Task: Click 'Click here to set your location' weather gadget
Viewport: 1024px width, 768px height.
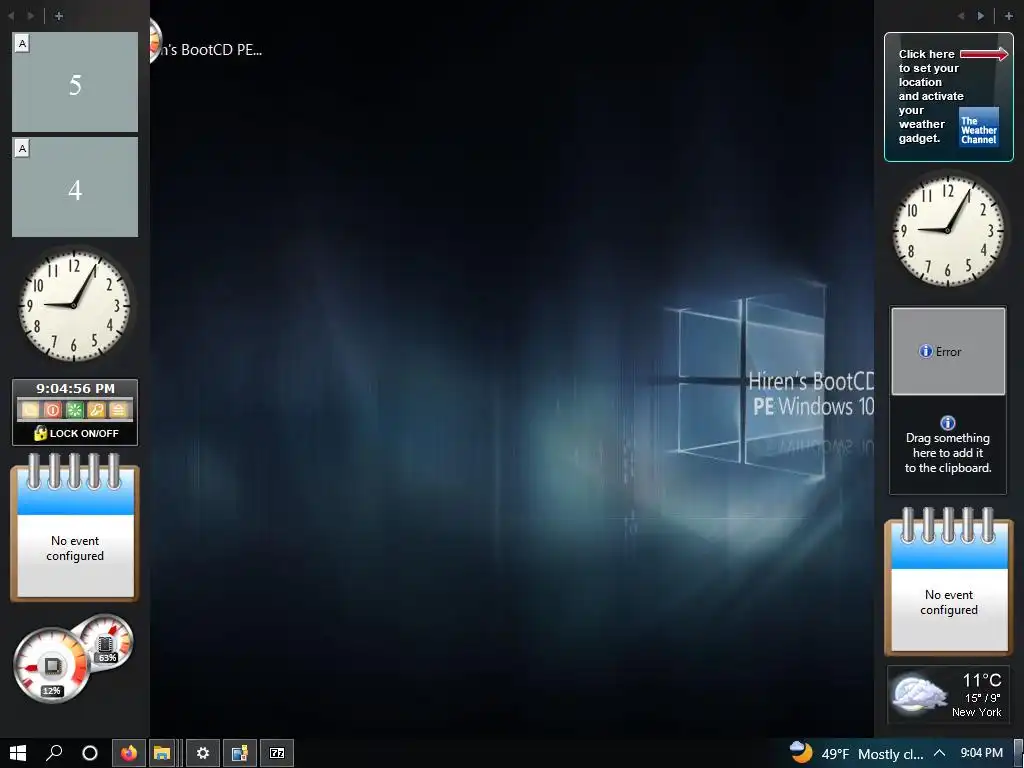Action: [949, 97]
